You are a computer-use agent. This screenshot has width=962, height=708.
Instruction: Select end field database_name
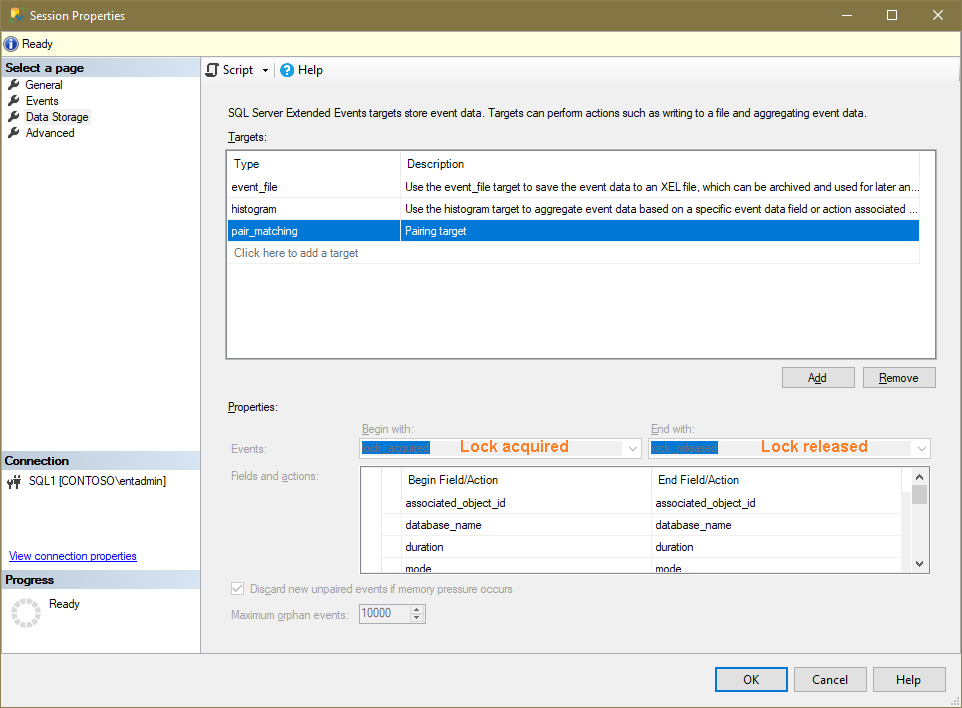click(777, 525)
